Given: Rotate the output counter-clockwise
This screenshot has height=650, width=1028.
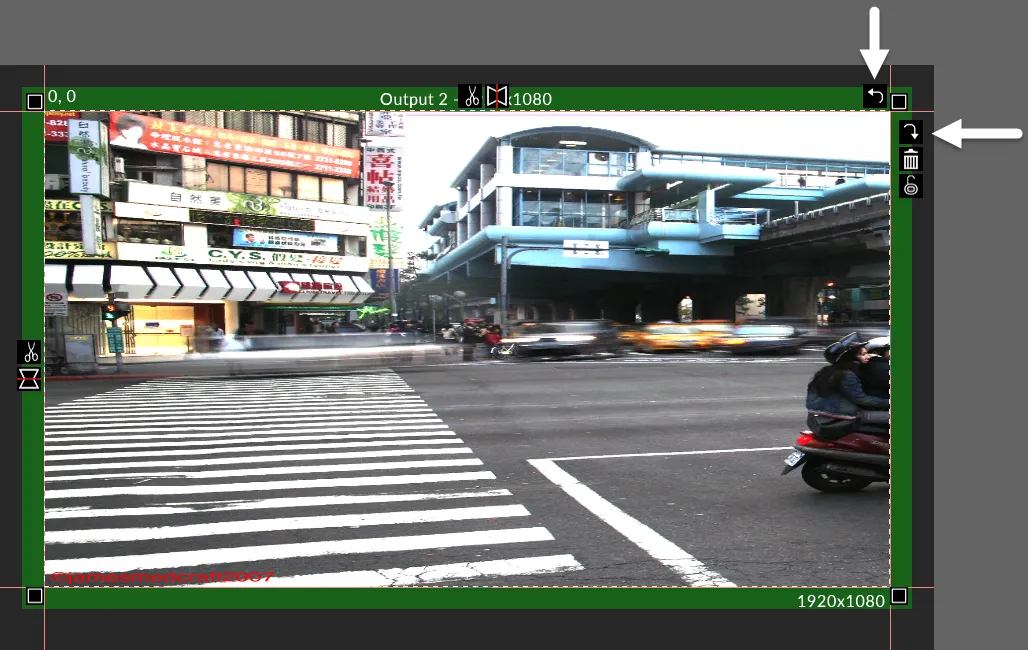Looking at the screenshot, I should (875, 96).
